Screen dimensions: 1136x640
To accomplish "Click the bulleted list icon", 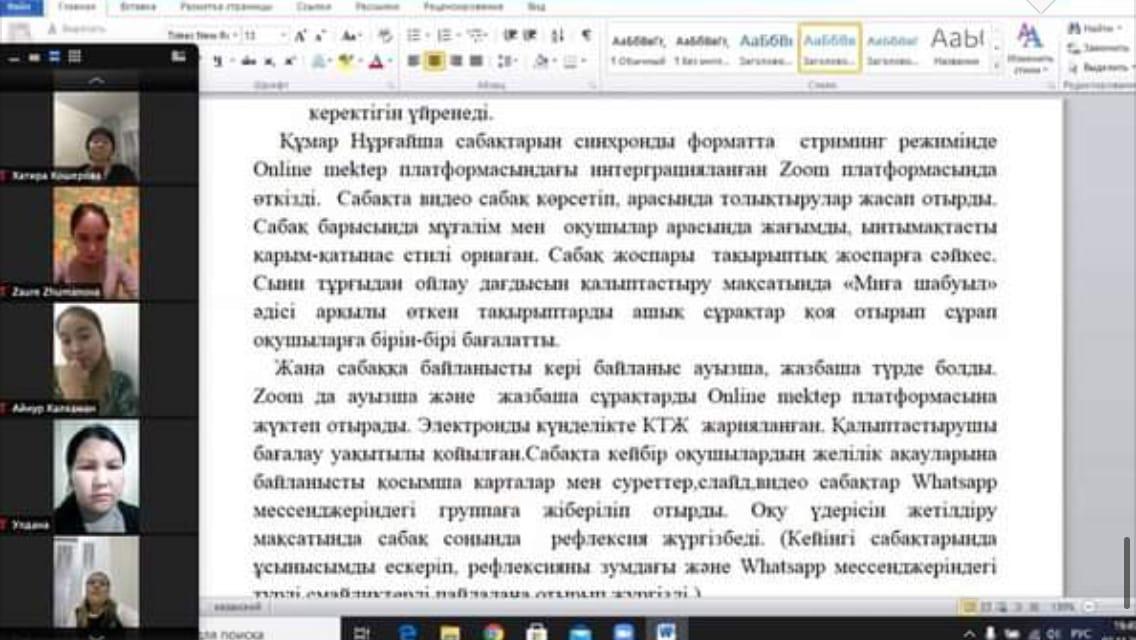I will [x=414, y=36].
